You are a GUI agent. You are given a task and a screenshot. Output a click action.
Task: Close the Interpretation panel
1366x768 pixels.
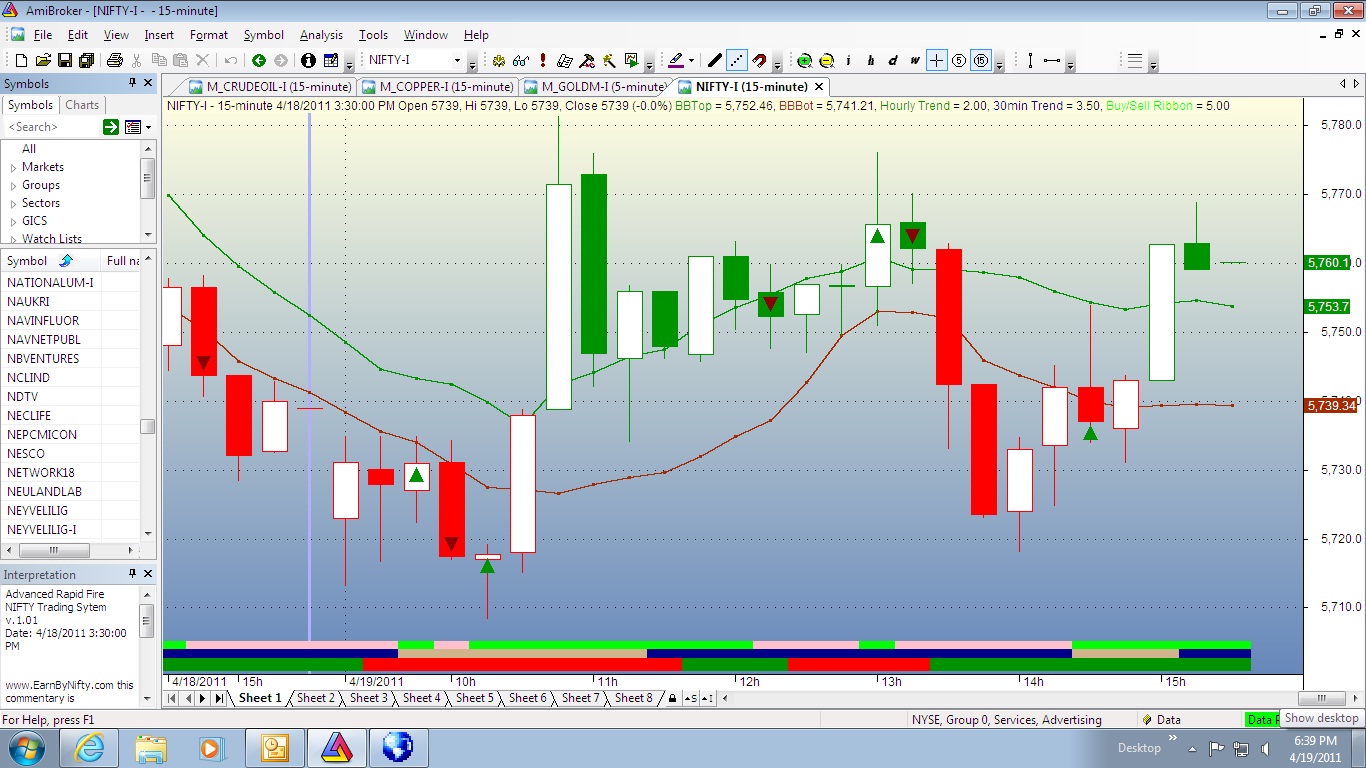tap(148, 574)
